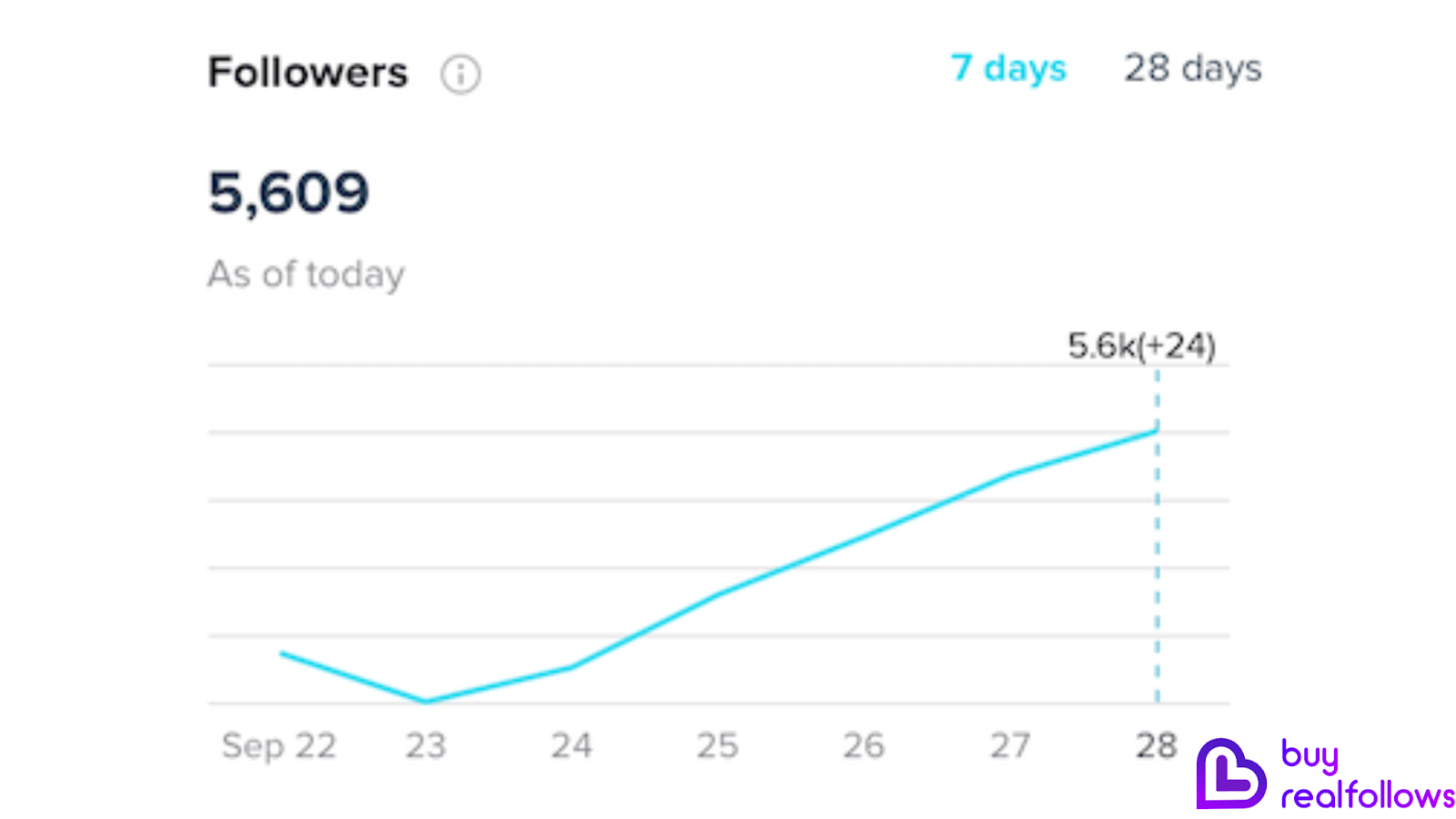Click the highlighted 28 date label
The width and height of the screenshot is (1456, 819).
tap(1156, 746)
